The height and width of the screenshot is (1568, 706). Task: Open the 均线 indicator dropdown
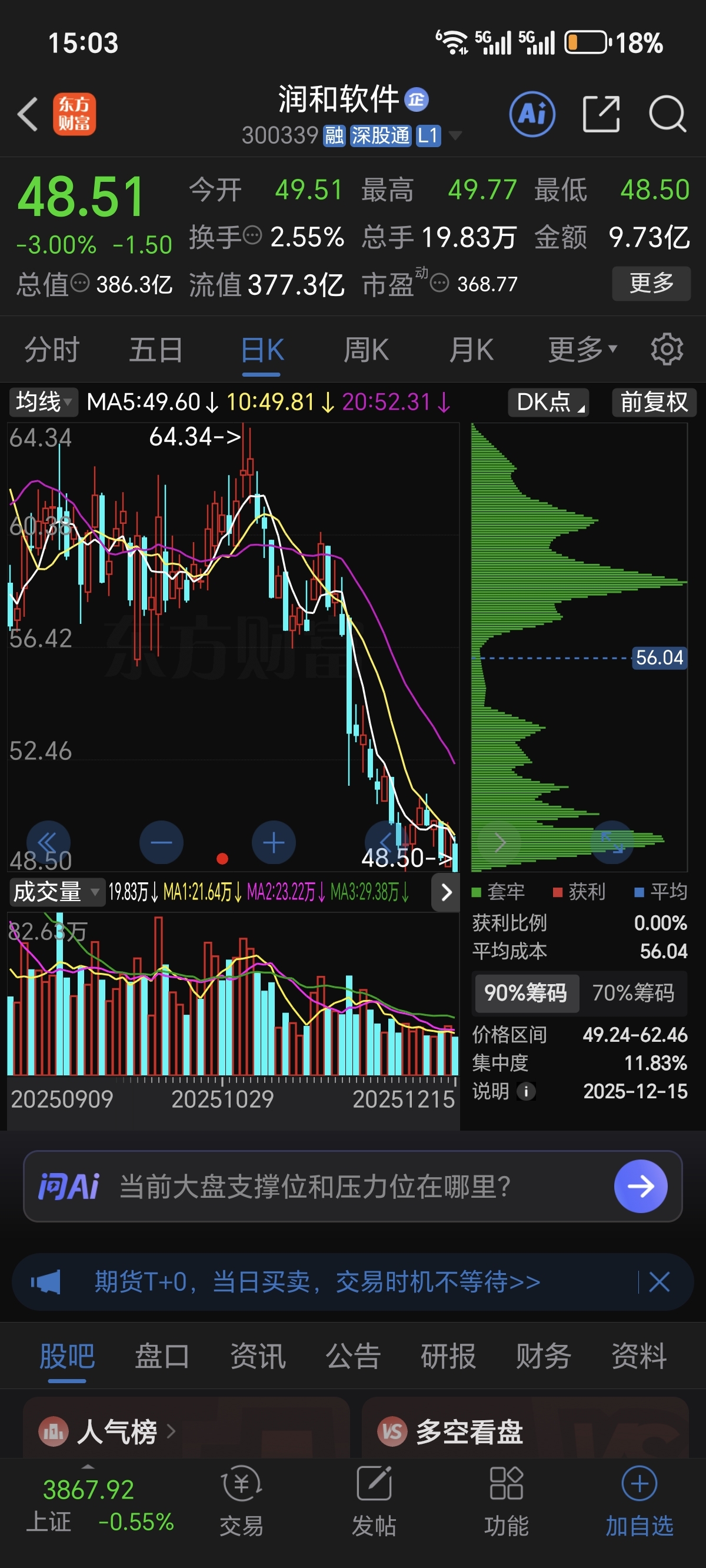43,402
